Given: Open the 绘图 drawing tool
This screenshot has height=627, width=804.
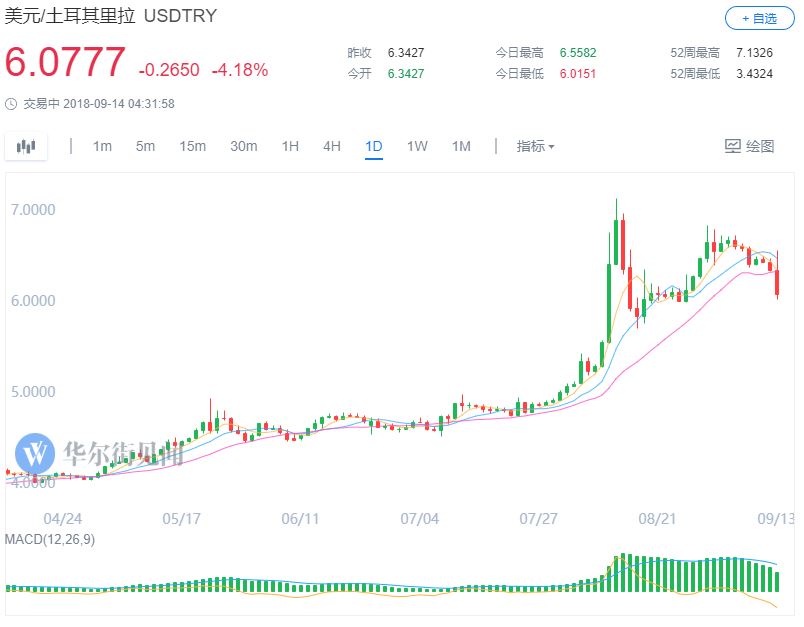Looking at the screenshot, I should pos(749,146).
